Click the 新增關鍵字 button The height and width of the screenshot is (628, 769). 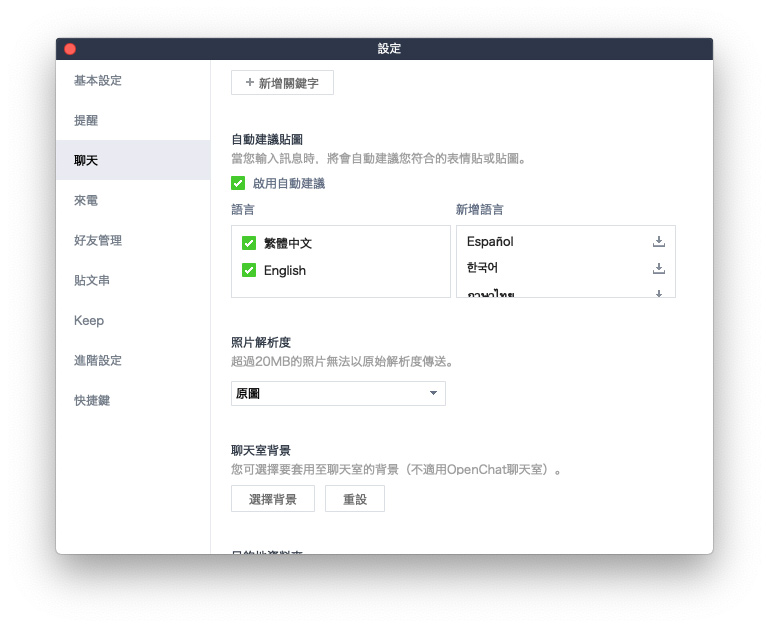click(282, 83)
